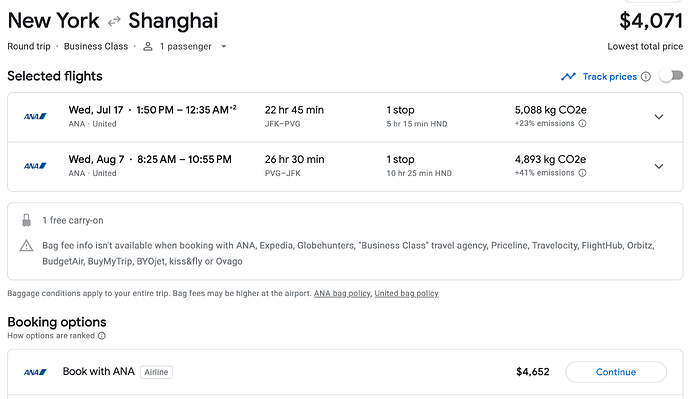
Task: Click the round trip arrows icon between cities
Action: 114,21
